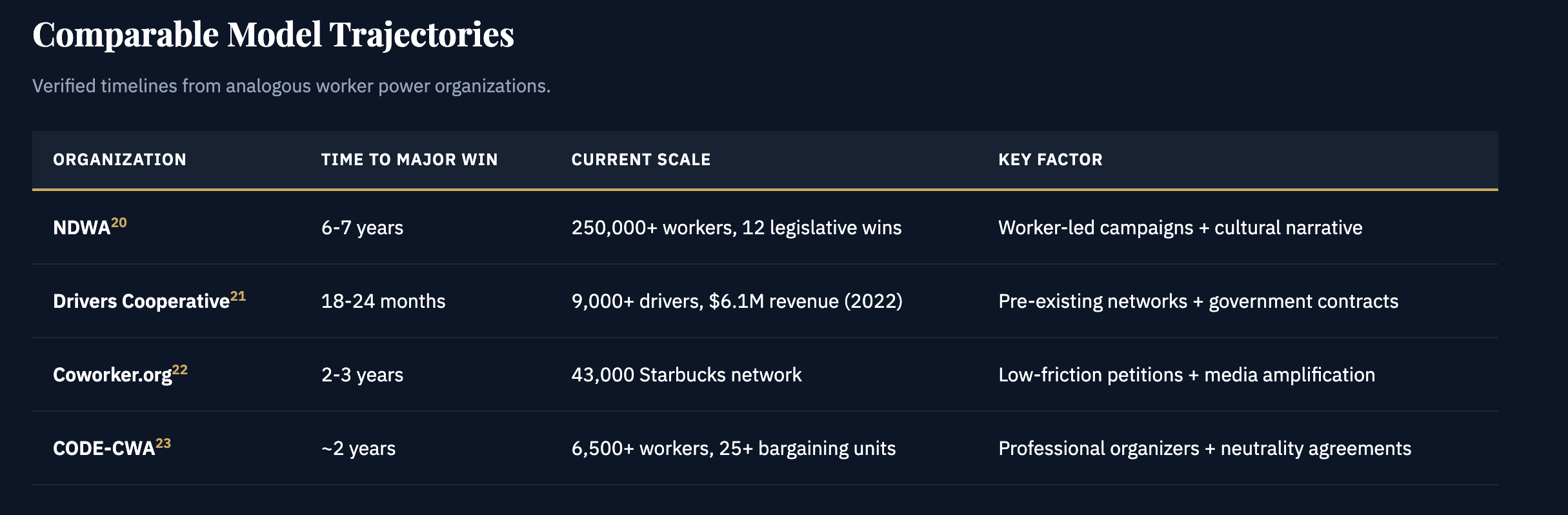Click the Drivers Cooperative row name

click(x=141, y=301)
